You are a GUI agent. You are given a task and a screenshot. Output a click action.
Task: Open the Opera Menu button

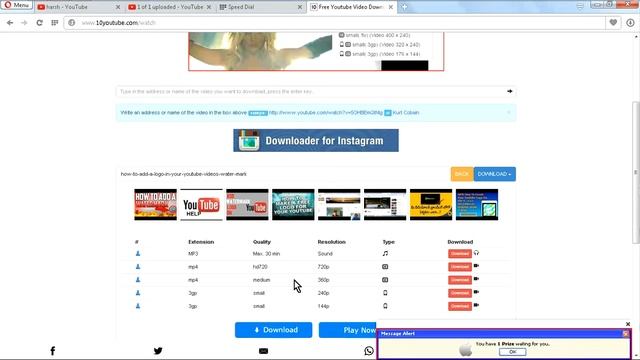point(16,5)
